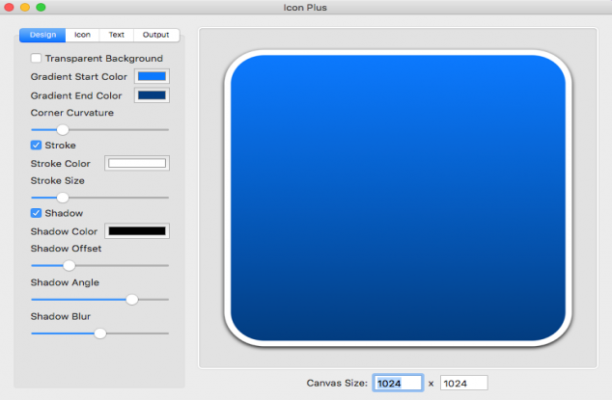Click the Transparent Background label
Screen dimensions: 612x400
[x=104, y=59]
